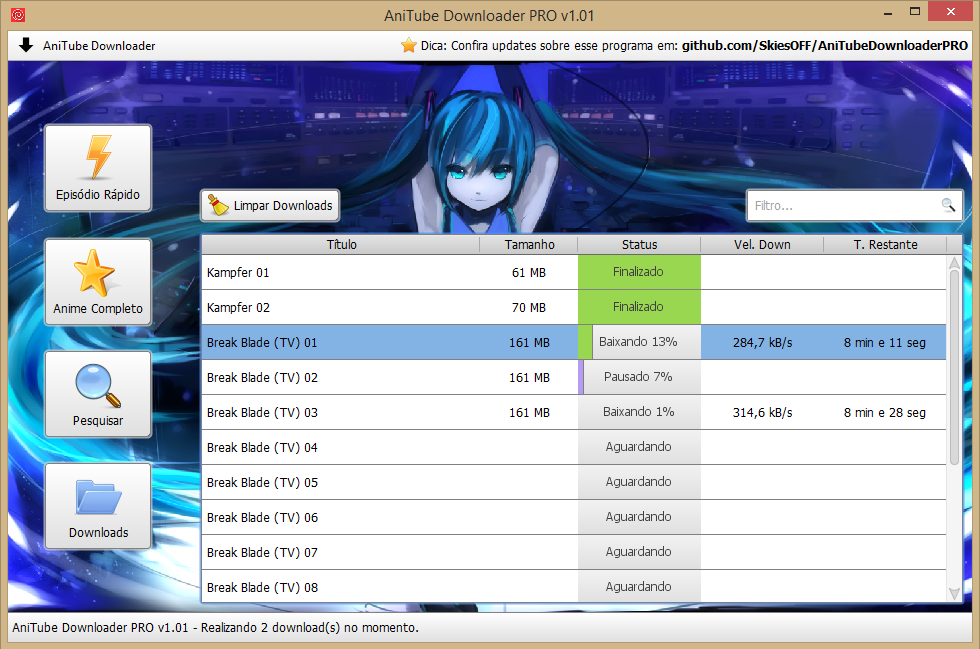Select the Break Blade (TV) 02 title
Viewport: 980px width, 649px height.
click(x=262, y=378)
